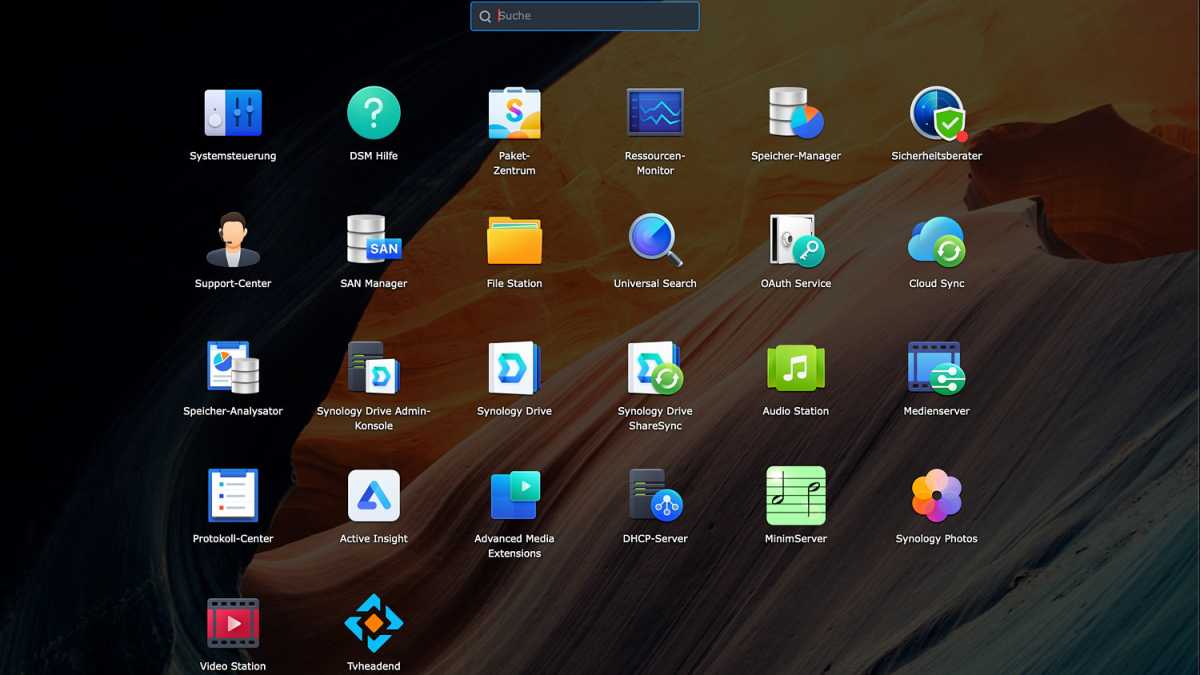Open Protokoll-Center log app
Screen dimensions: 1200x675
[x=233, y=495]
